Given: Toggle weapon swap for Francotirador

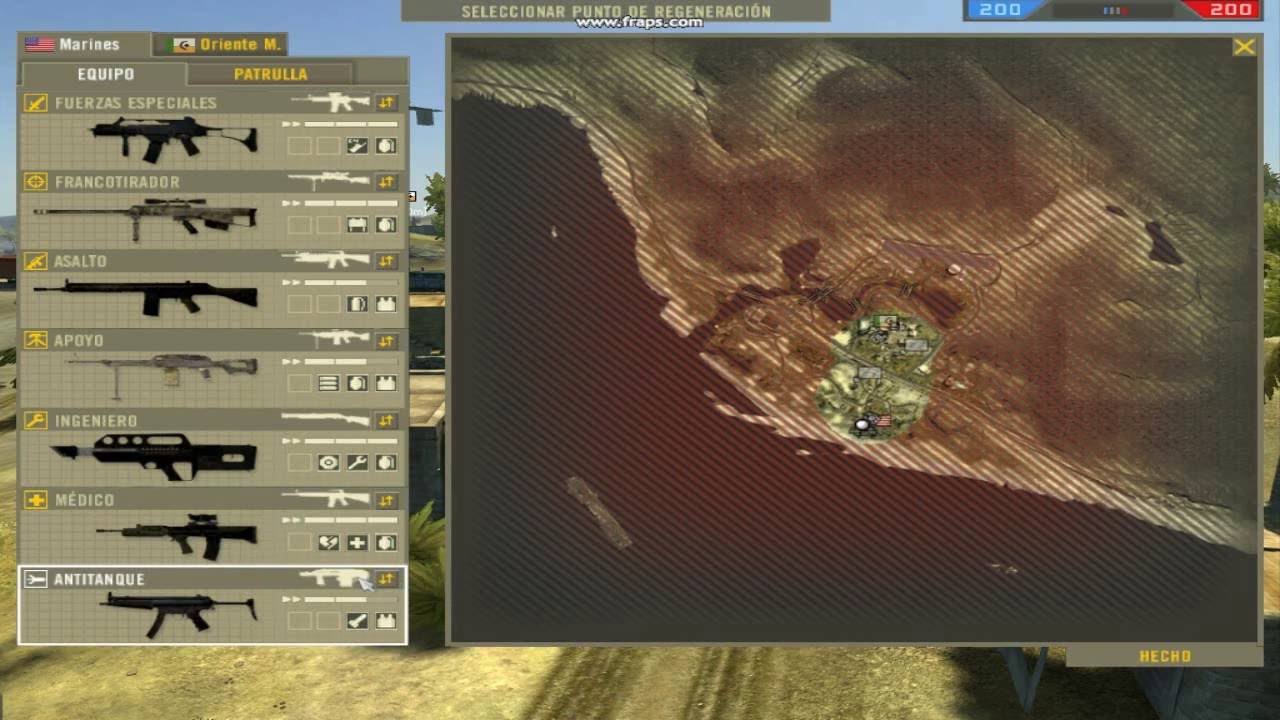Looking at the screenshot, I should pyautogui.click(x=387, y=182).
